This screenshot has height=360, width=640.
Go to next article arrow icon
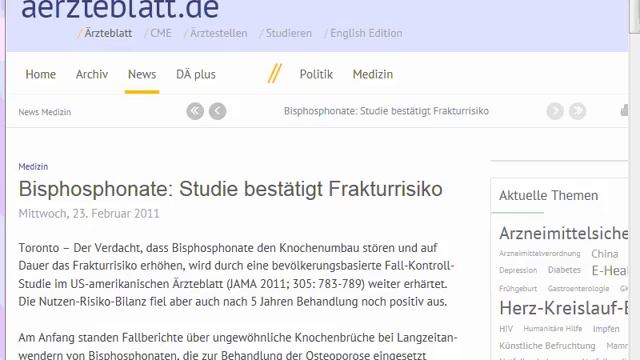(x=555, y=111)
